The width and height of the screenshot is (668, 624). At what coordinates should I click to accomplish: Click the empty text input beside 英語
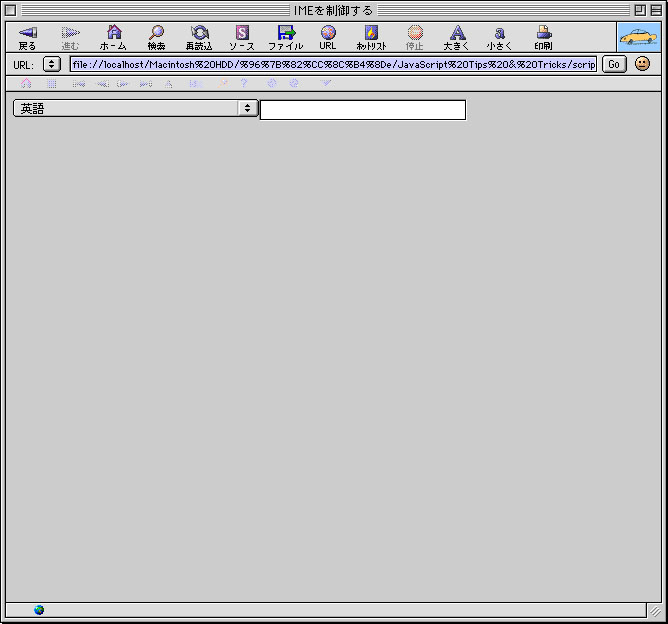363,110
